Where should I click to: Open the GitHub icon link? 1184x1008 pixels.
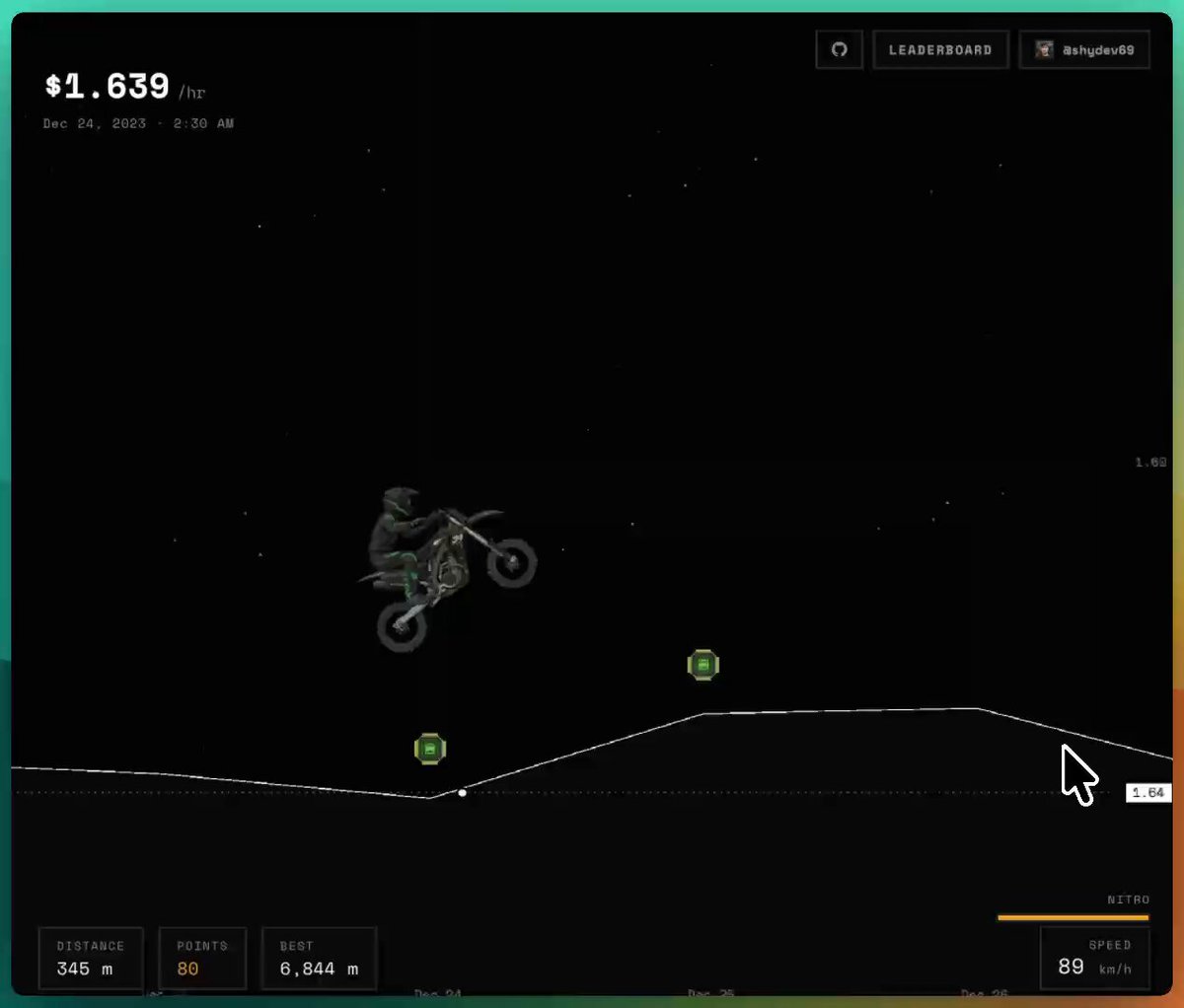[x=840, y=50]
